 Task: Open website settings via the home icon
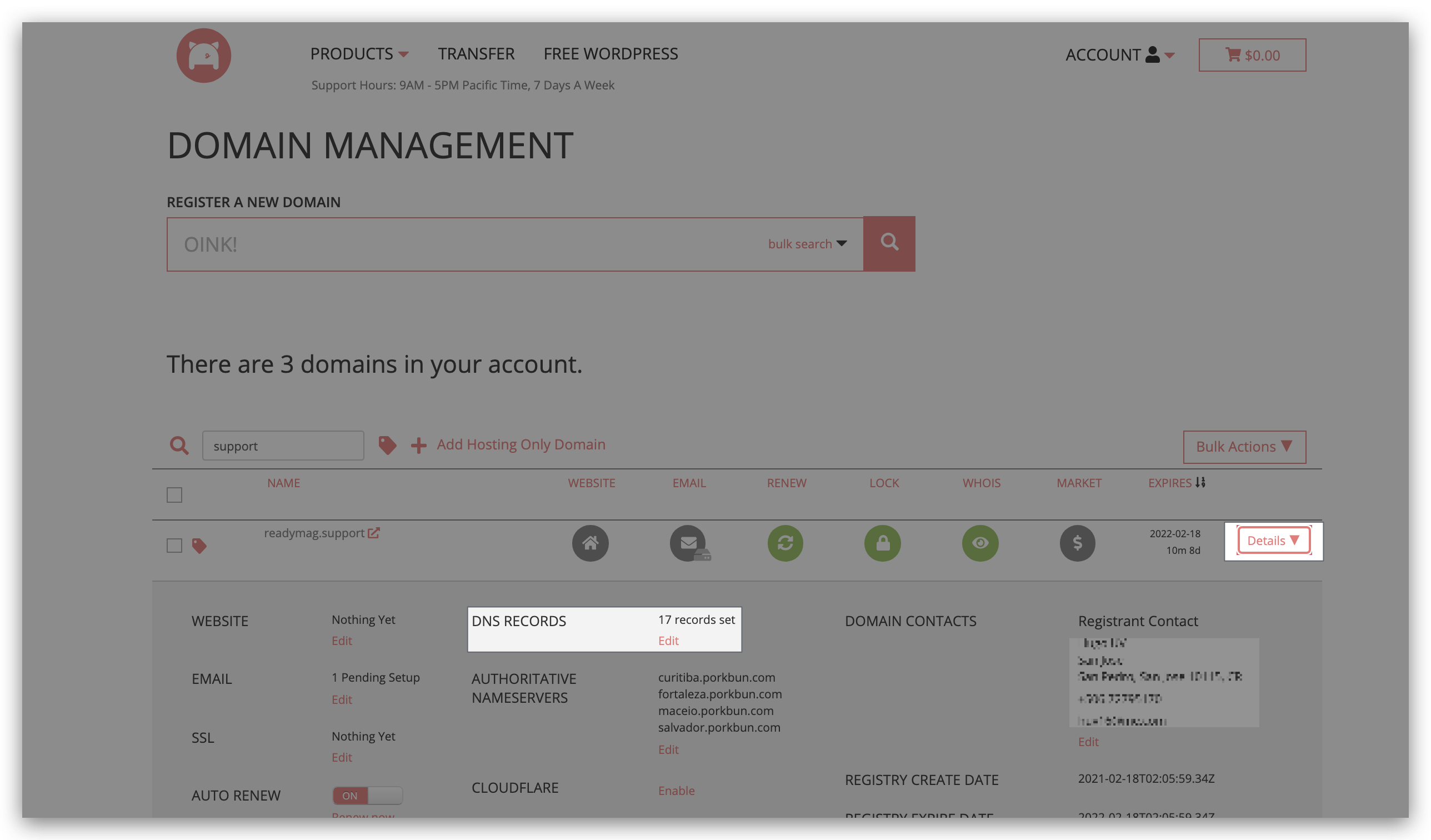click(591, 543)
